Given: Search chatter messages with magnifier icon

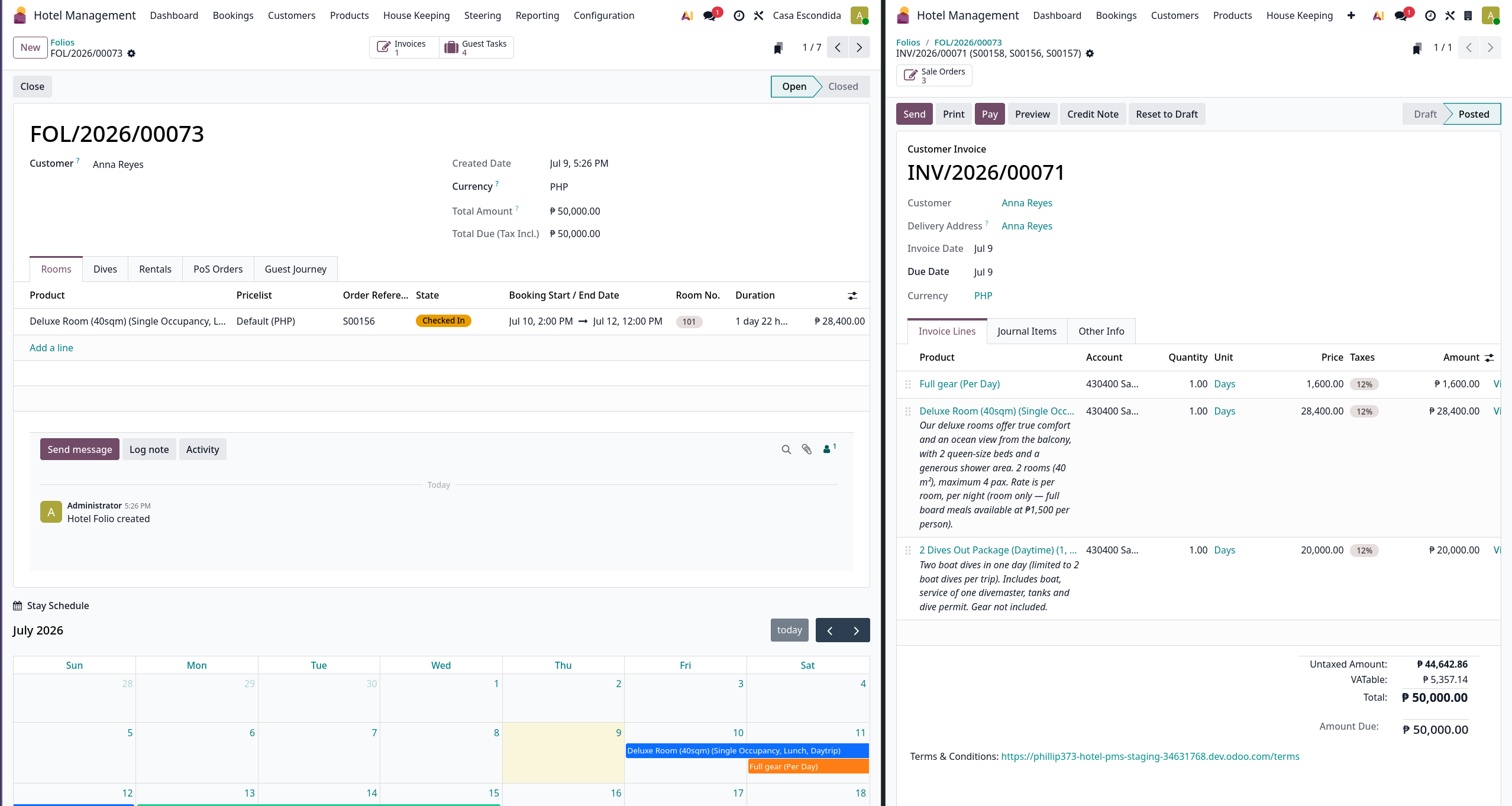Looking at the screenshot, I should tap(786, 449).
